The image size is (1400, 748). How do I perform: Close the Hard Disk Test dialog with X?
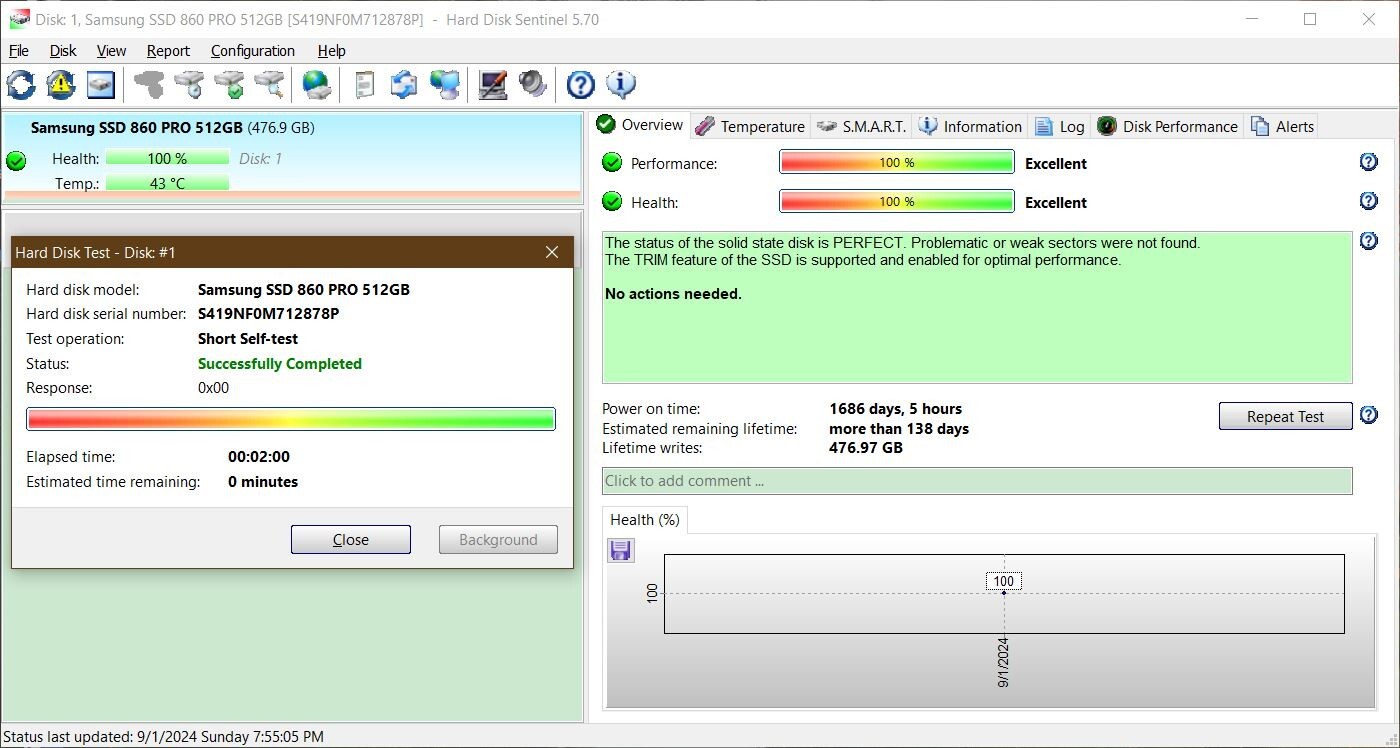[552, 252]
